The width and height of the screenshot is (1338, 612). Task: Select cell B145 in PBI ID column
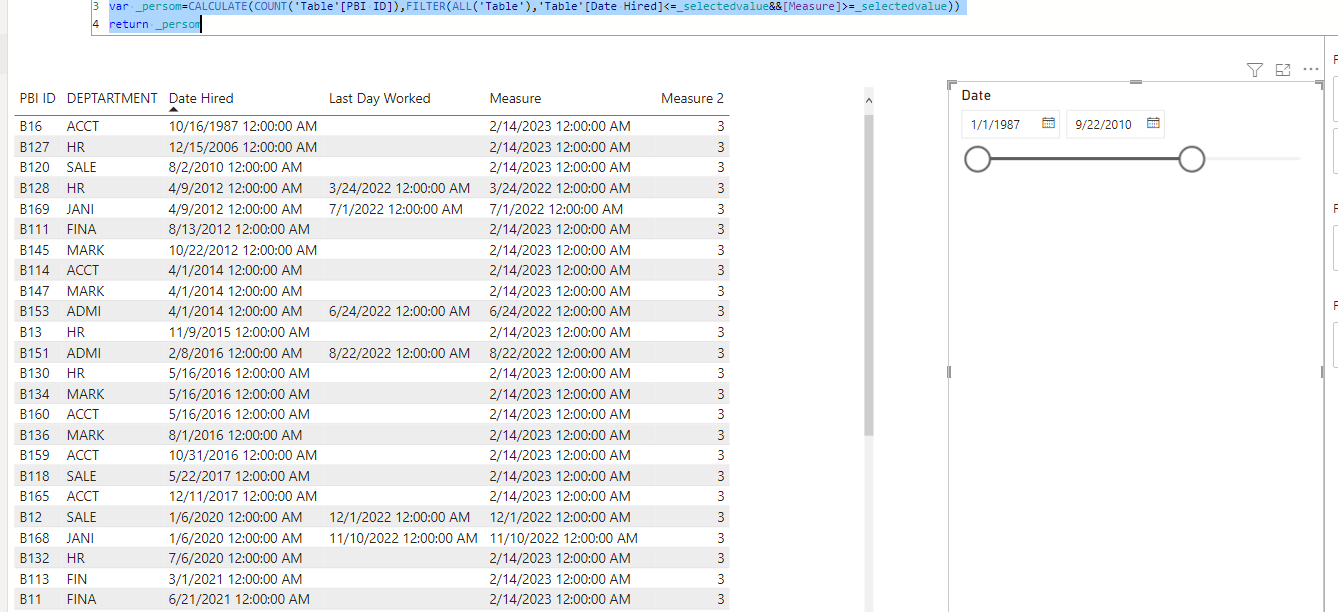click(35, 250)
